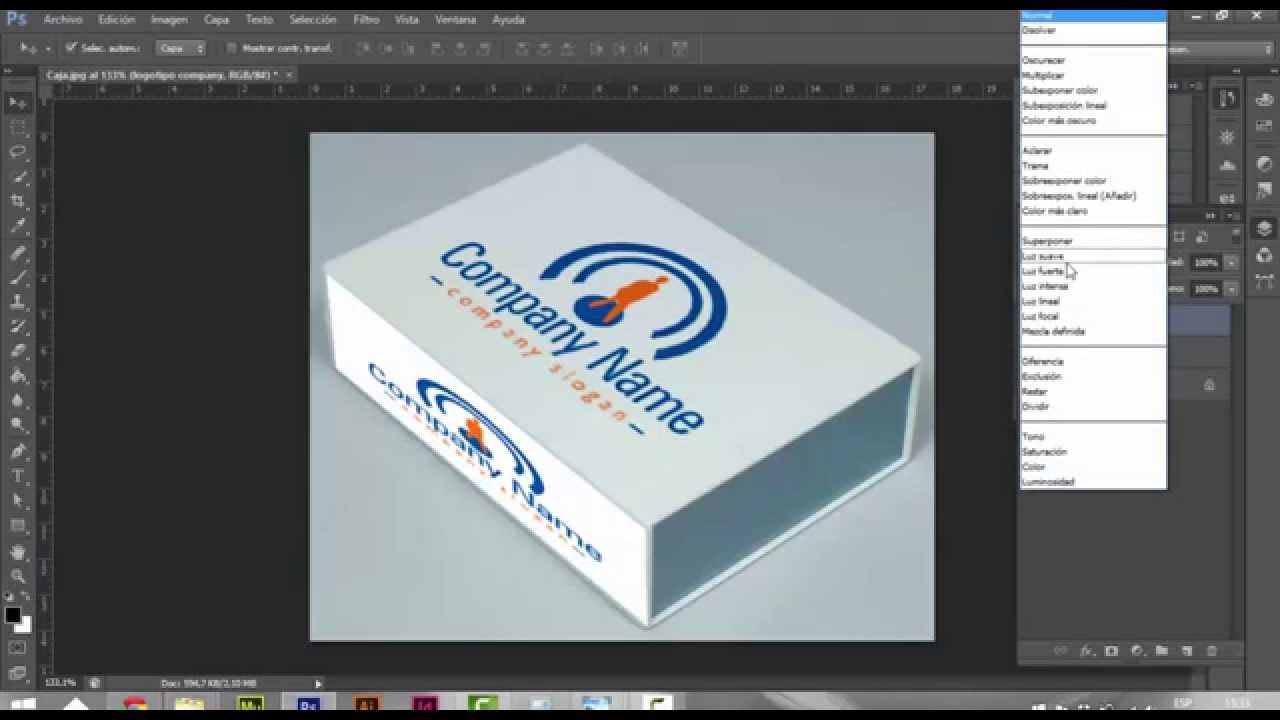Delete layer trash icon
This screenshot has height=720, width=1280.
click(1212, 651)
